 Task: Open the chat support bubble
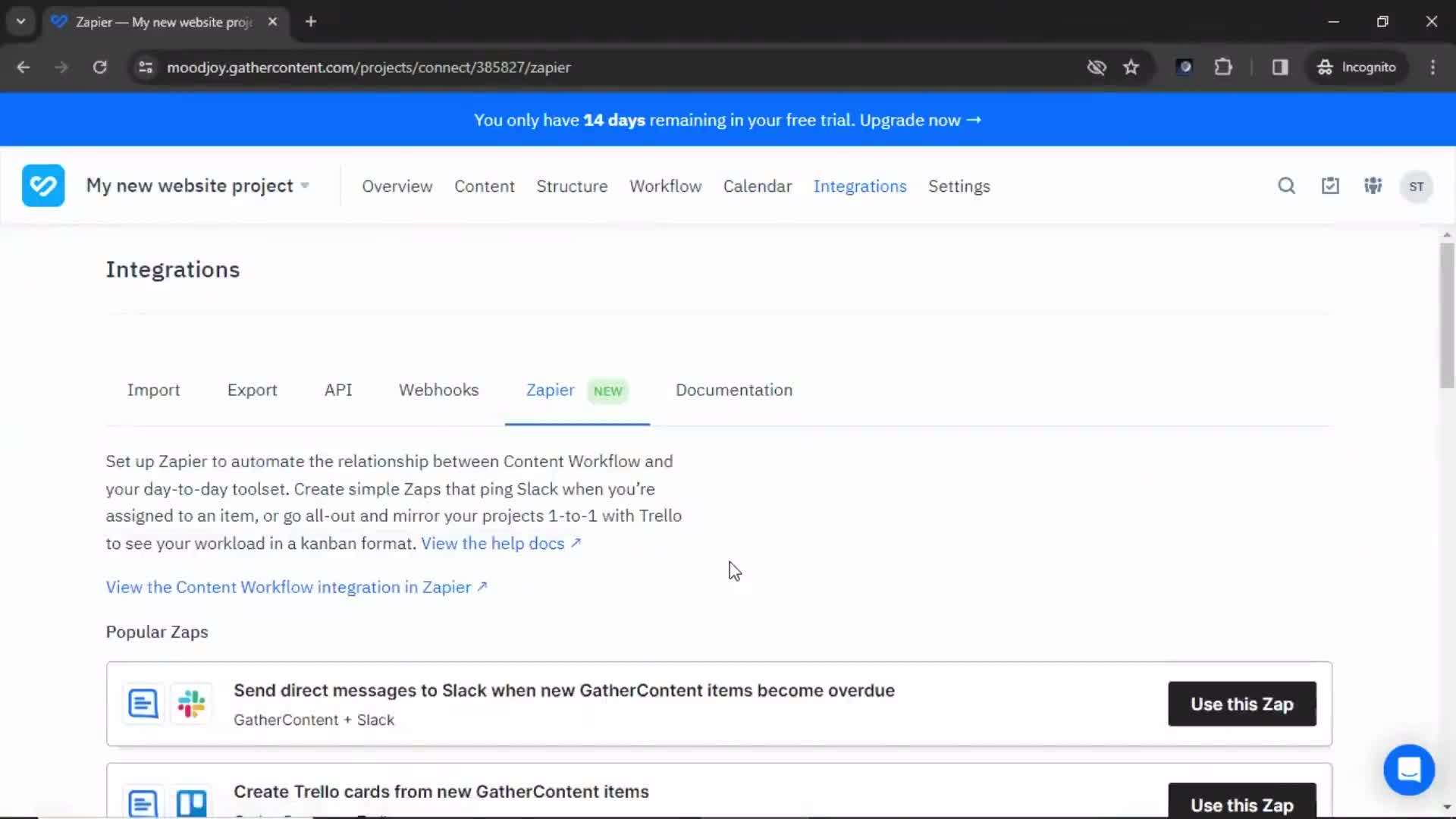point(1409,770)
